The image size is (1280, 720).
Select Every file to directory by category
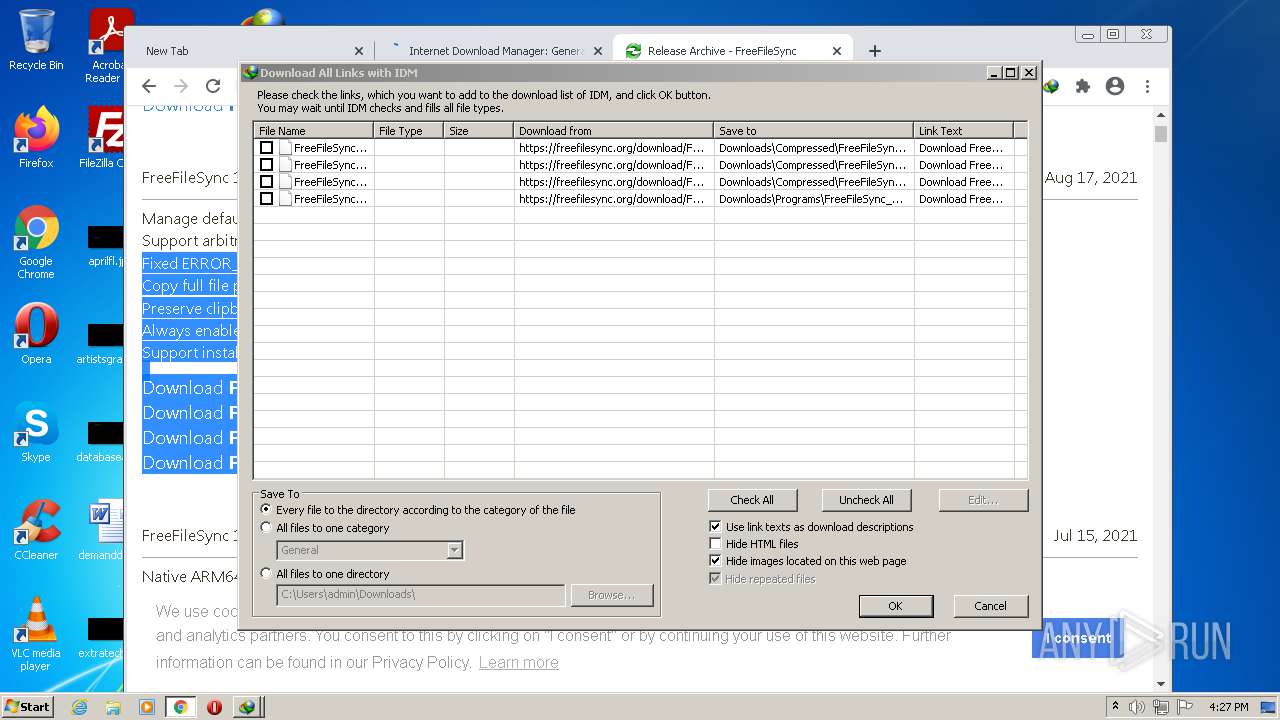coord(266,510)
